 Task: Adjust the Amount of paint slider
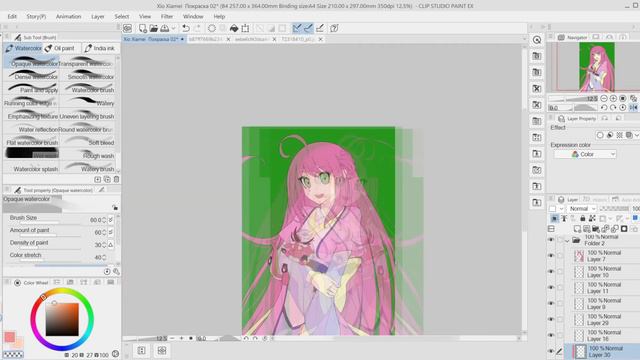pyautogui.click(x=50, y=235)
